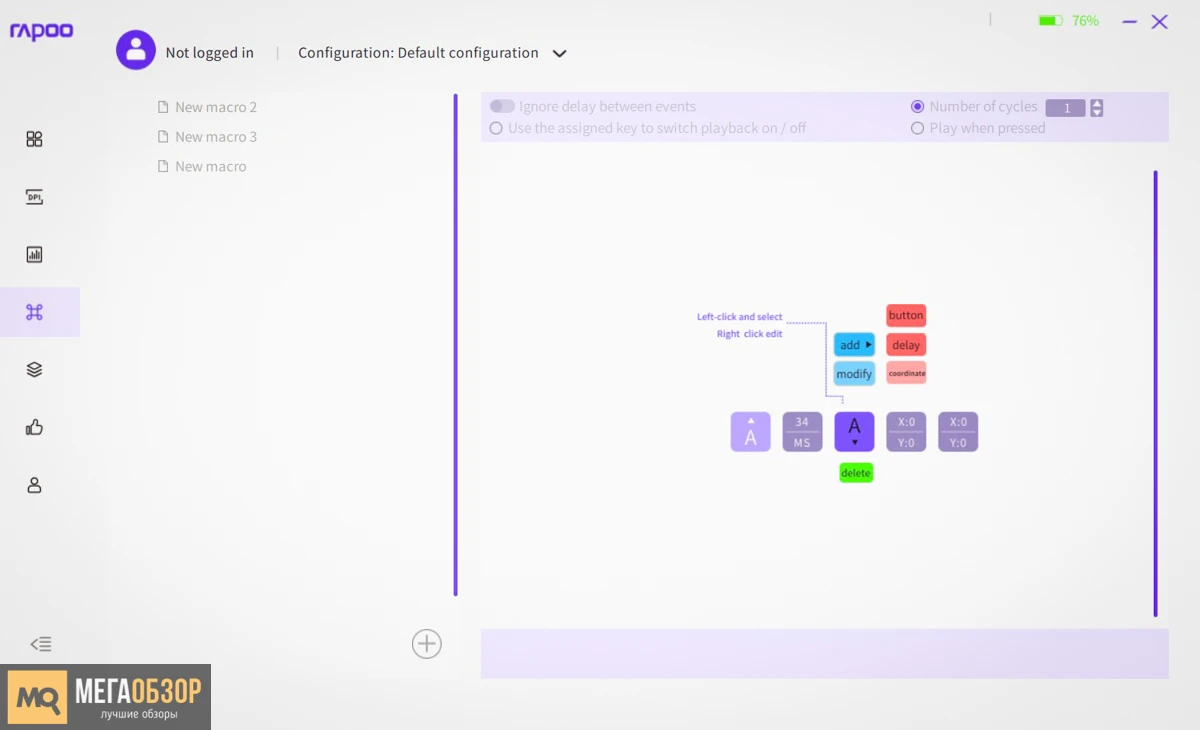Click the cycles count stepper arrows

tap(1097, 108)
